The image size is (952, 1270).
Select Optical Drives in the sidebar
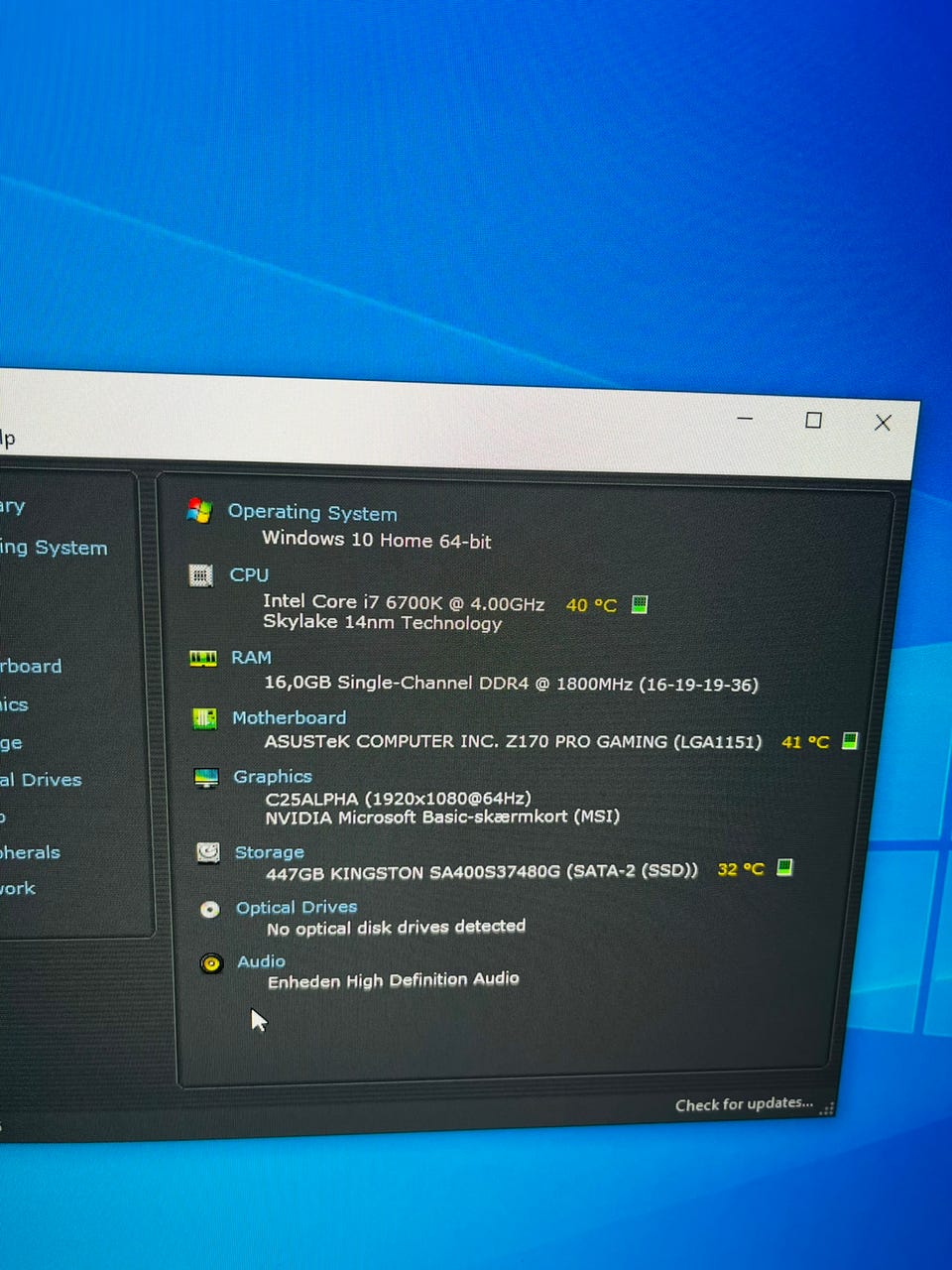point(41,780)
